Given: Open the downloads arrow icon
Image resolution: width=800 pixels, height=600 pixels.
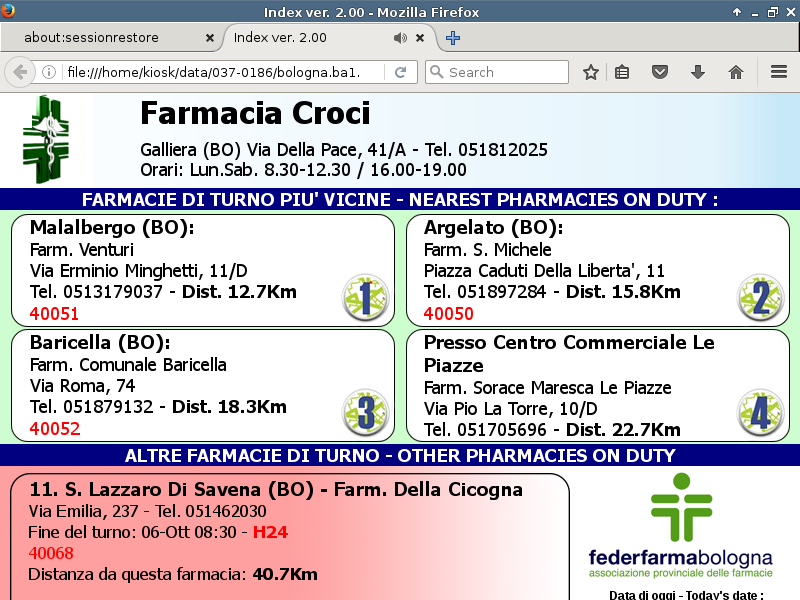Looking at the screenshot, I should 698,72.
